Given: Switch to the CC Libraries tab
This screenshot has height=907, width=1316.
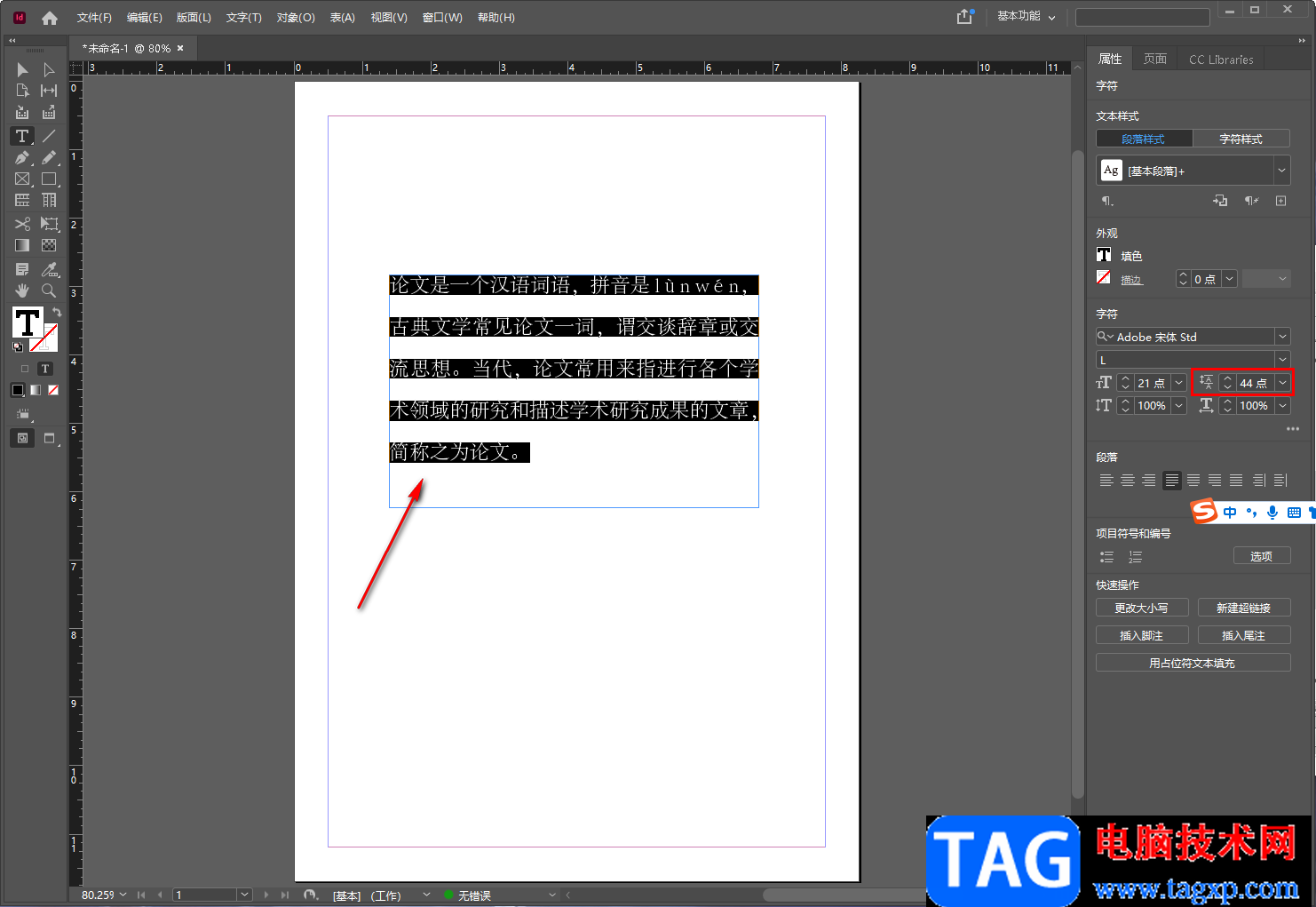Looking at the screenshot, I should pos(1221,60).
